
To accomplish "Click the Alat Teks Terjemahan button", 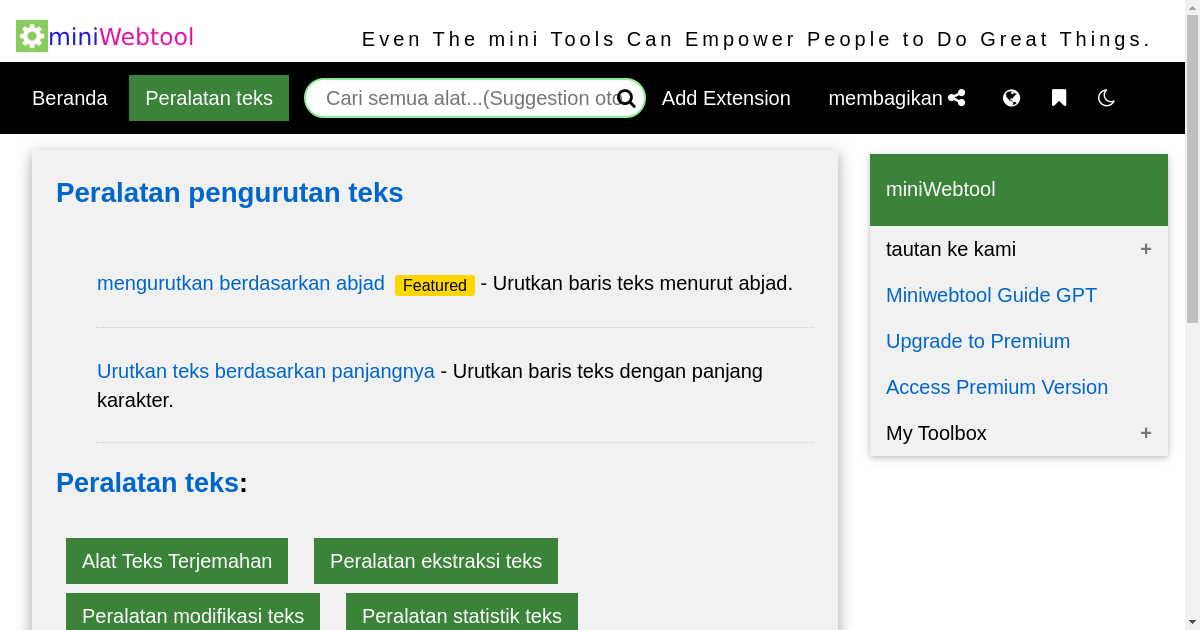I will [177, 561].
